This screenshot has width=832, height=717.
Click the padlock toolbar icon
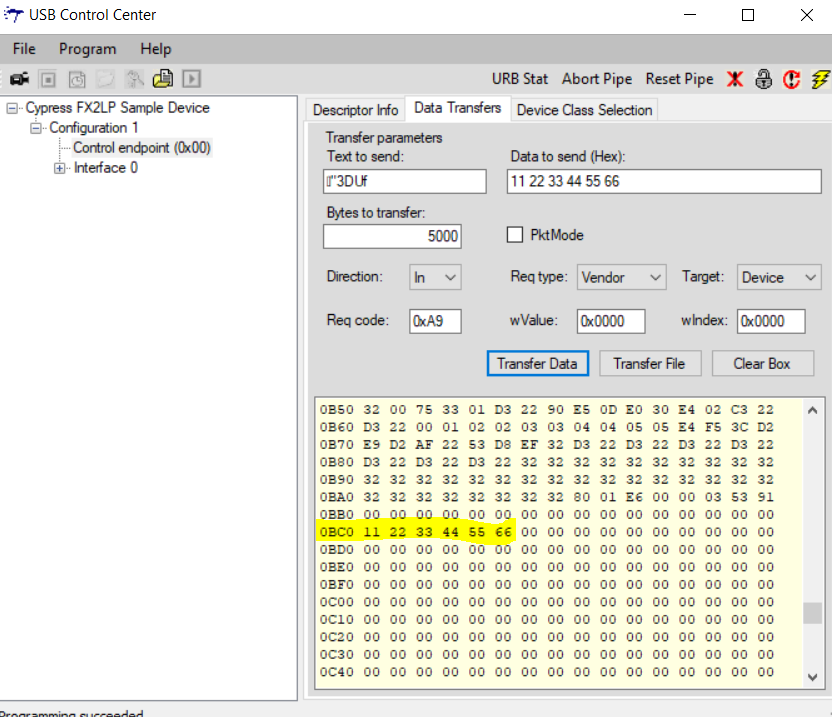(764, 79)
